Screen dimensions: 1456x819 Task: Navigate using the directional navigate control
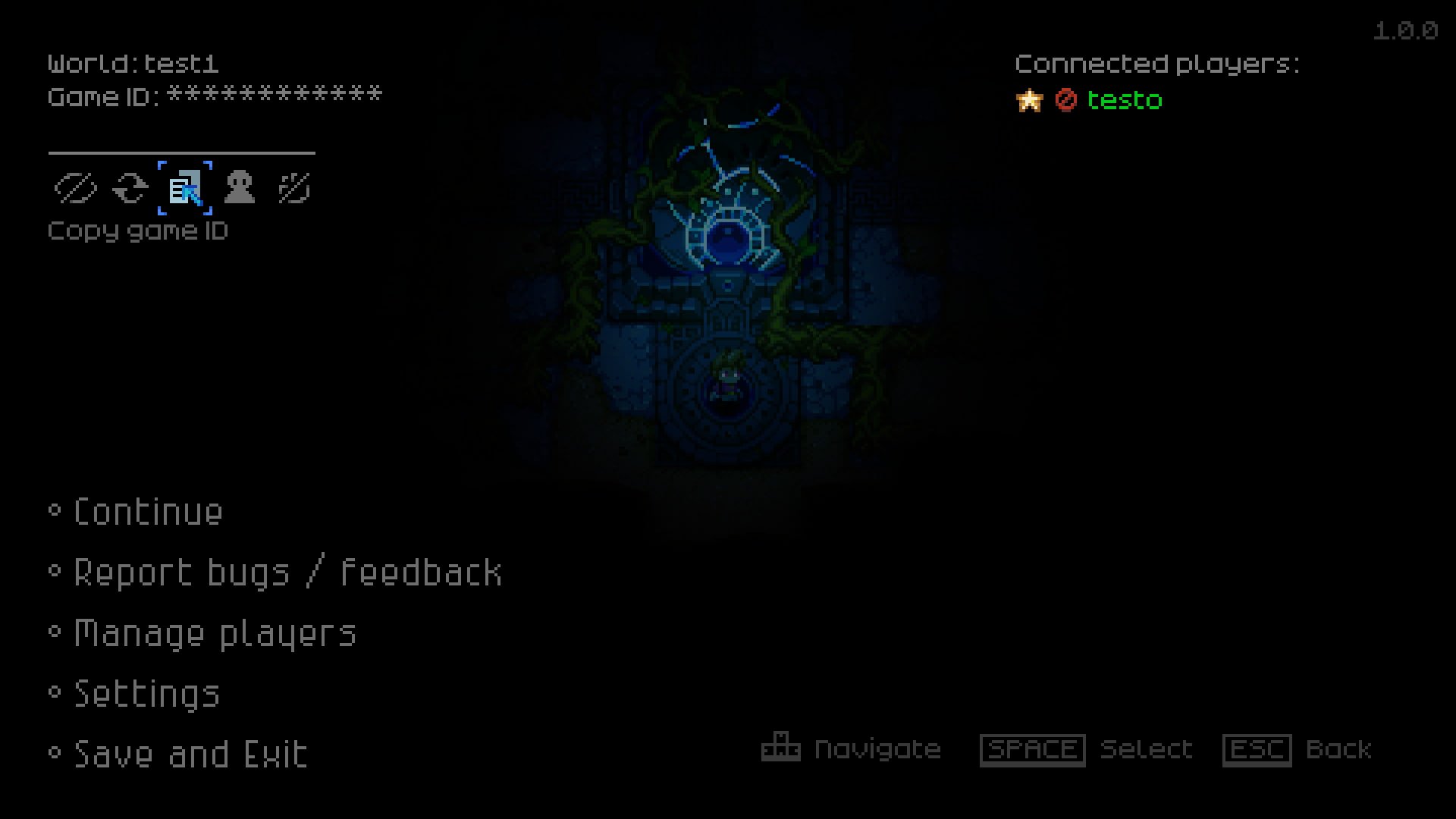782,748
